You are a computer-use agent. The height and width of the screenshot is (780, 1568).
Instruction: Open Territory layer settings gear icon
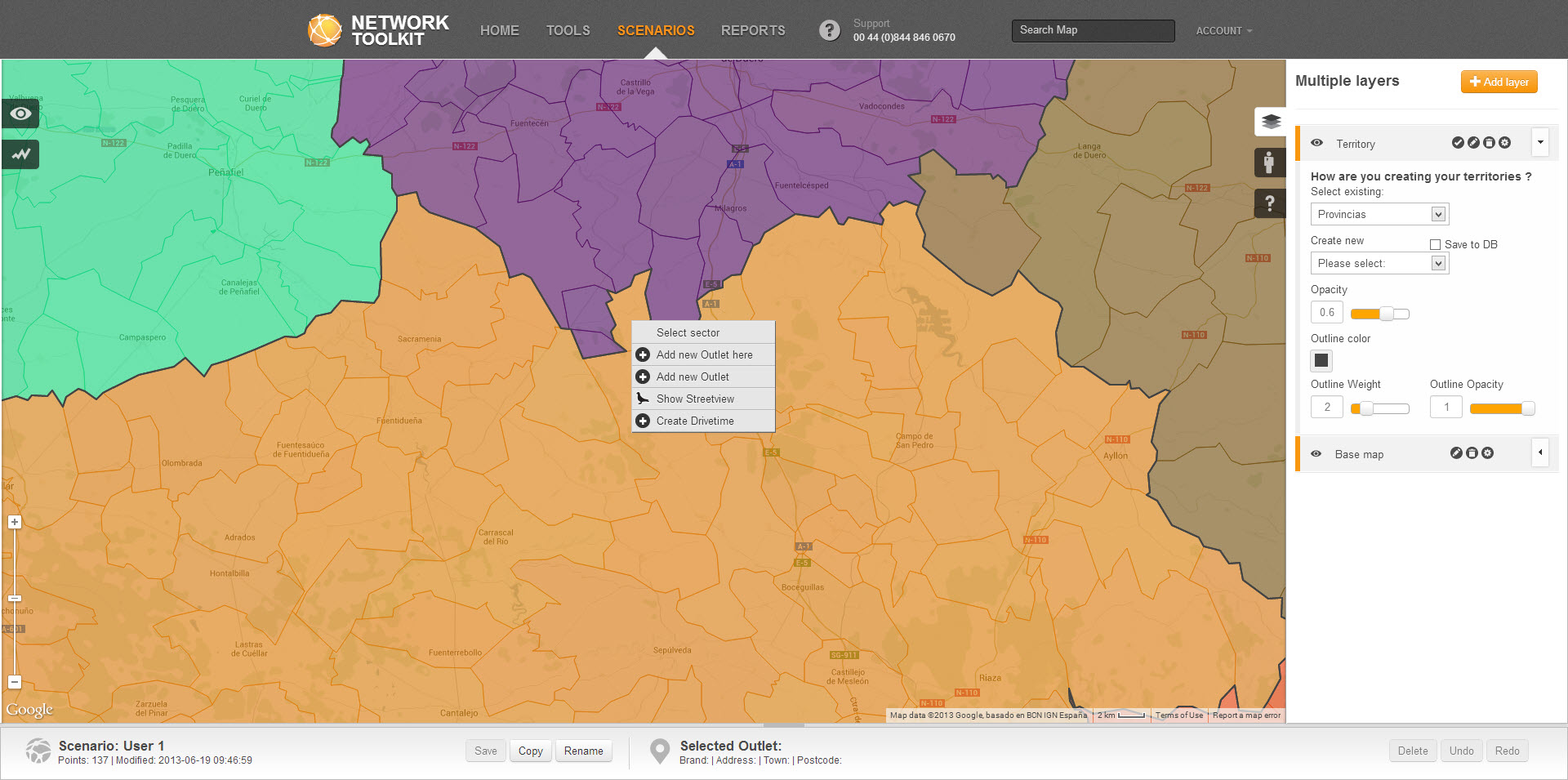click(1504, 143)
